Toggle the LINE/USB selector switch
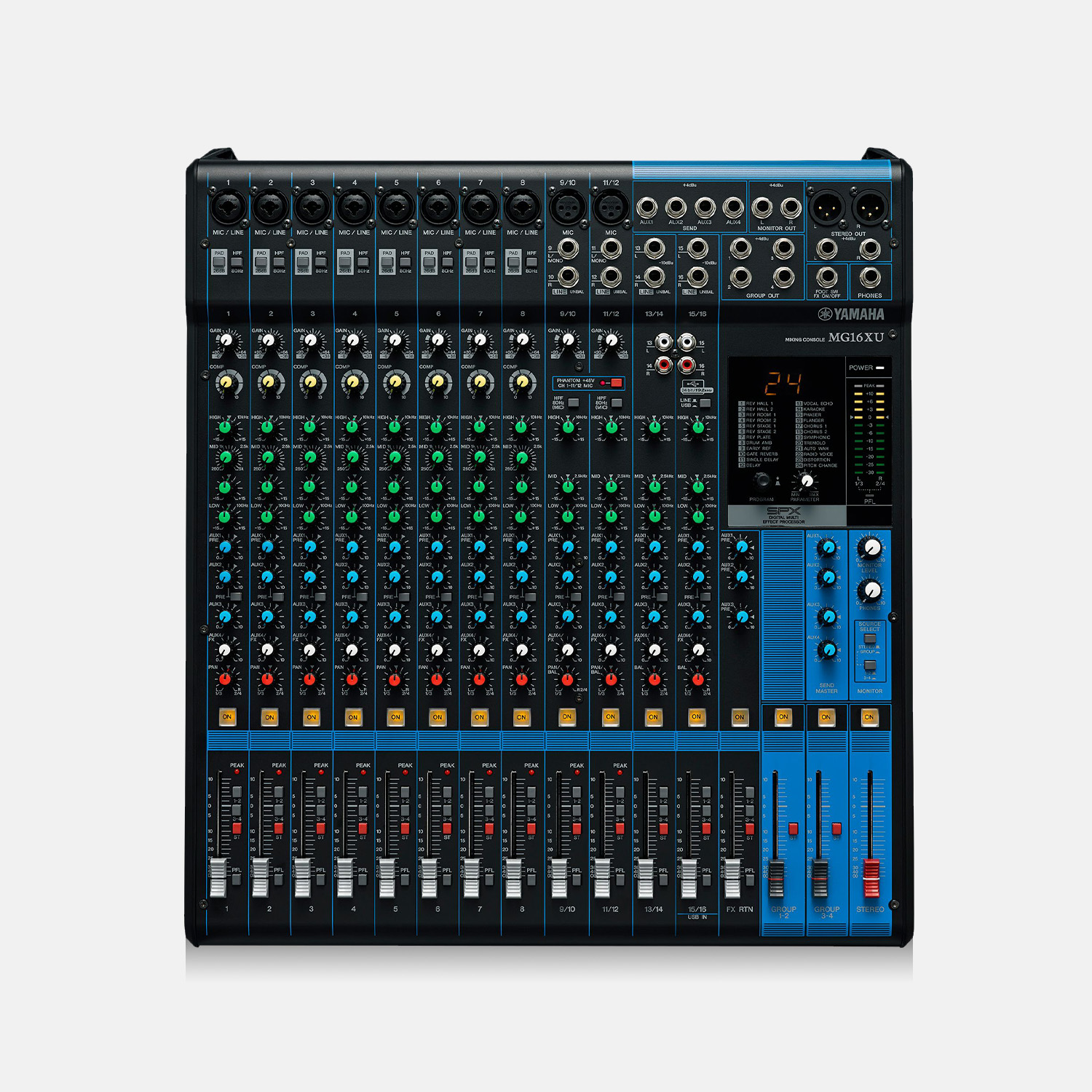The image size is (1092, 1092). click(704, 403)
